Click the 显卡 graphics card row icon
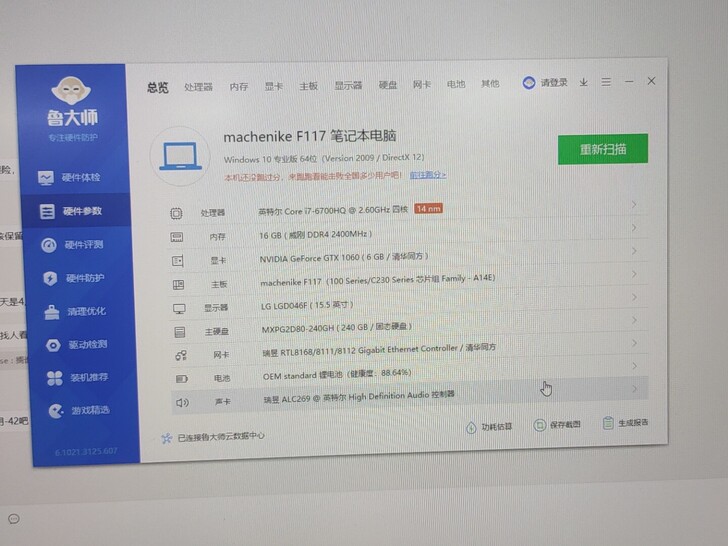 177,261
